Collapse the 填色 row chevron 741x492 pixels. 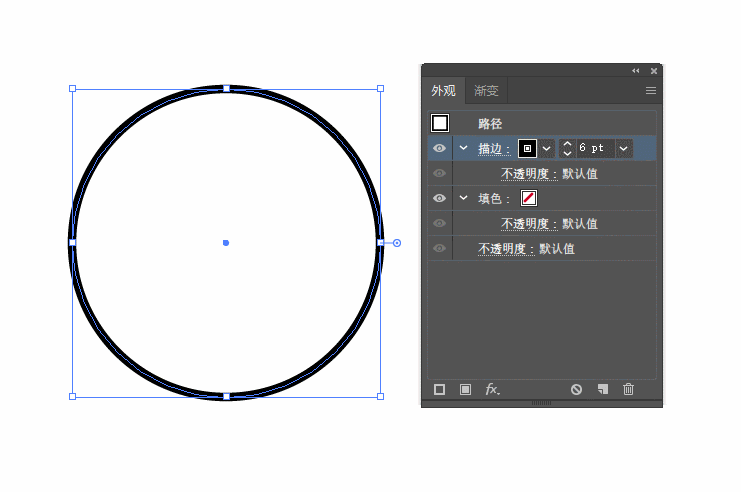click(x=464, y=199)
